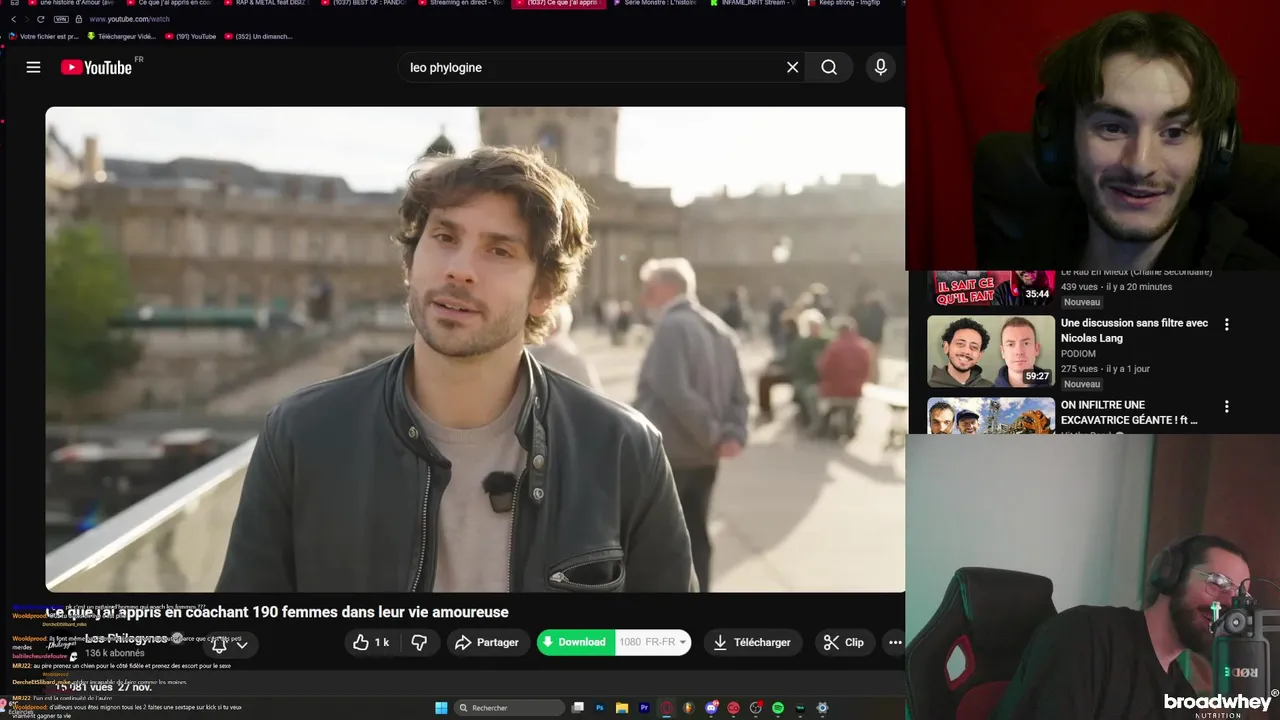Open the FL Studio taskbar icon
The width and height of the screenshot is (1280, 720).
[689, 708]
